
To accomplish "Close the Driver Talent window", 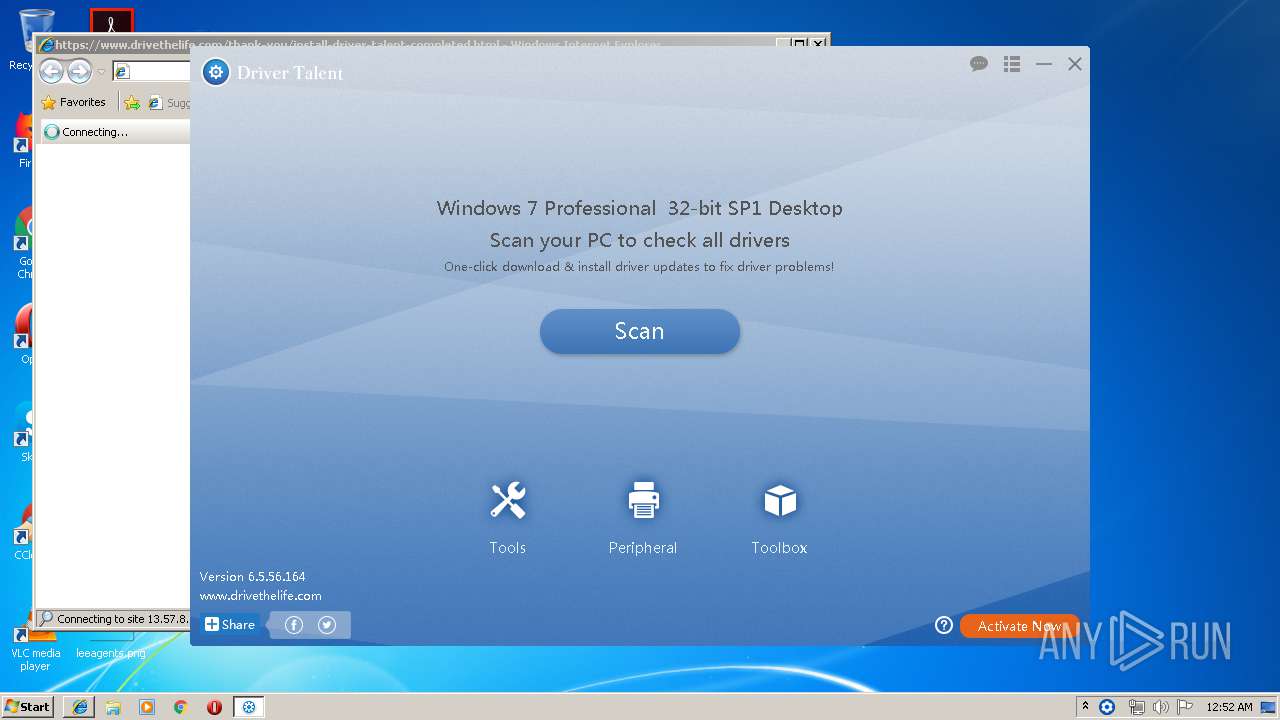I will point(1075,64).
